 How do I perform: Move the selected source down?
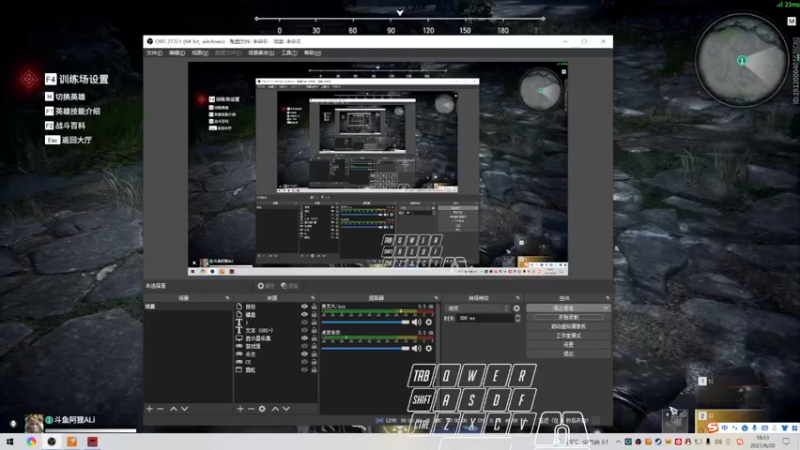[286, 409]
